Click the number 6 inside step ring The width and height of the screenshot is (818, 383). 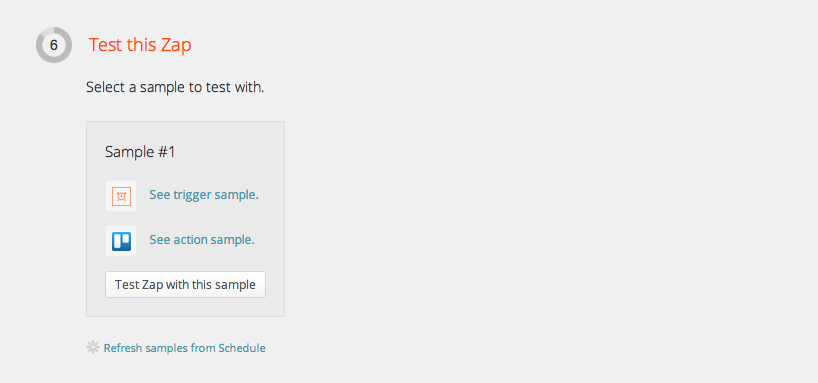[x=54, y=45]
